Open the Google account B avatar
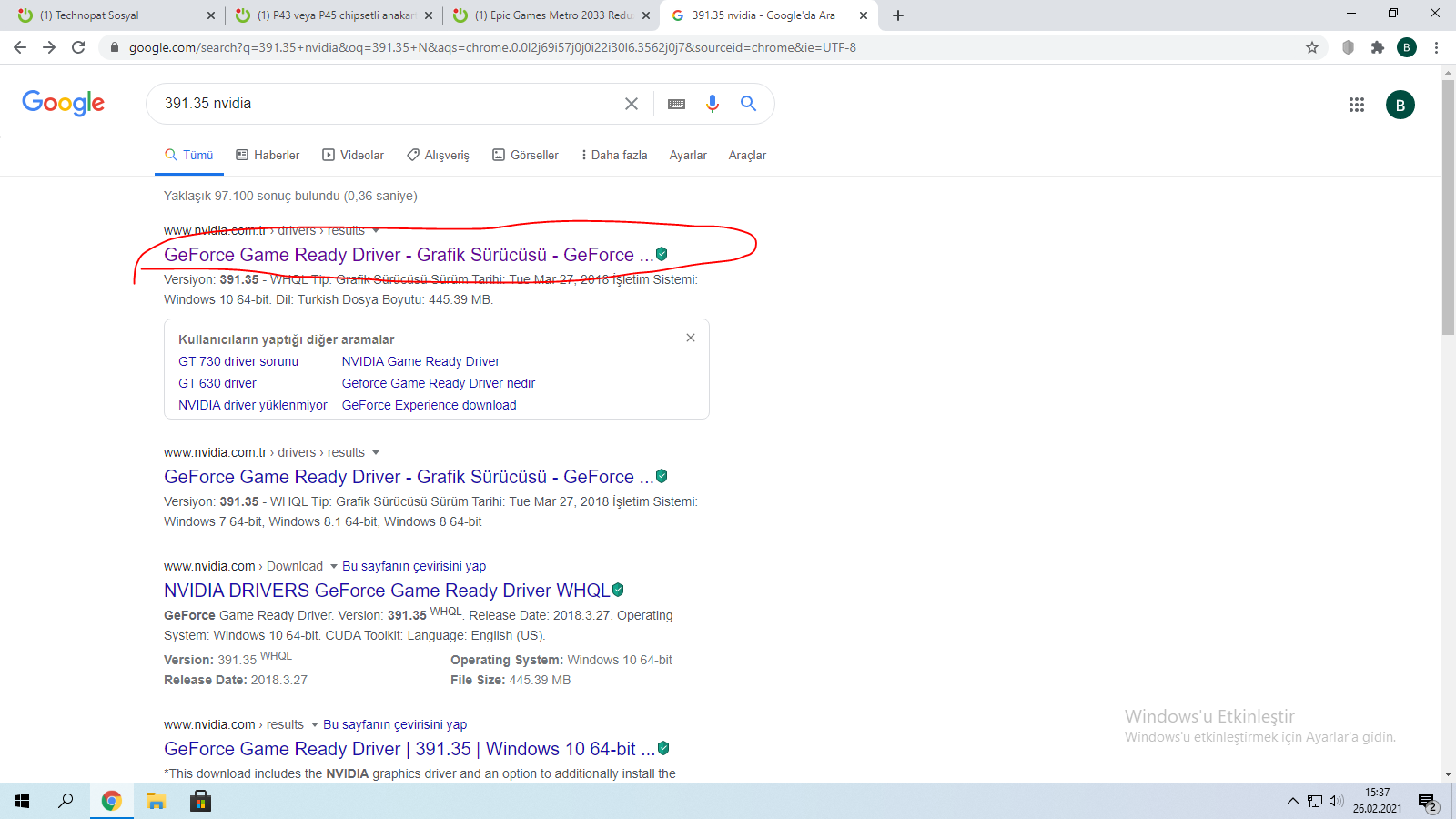The width and height of the screenshot is (1456, 819). click(x=1400, y=105)
